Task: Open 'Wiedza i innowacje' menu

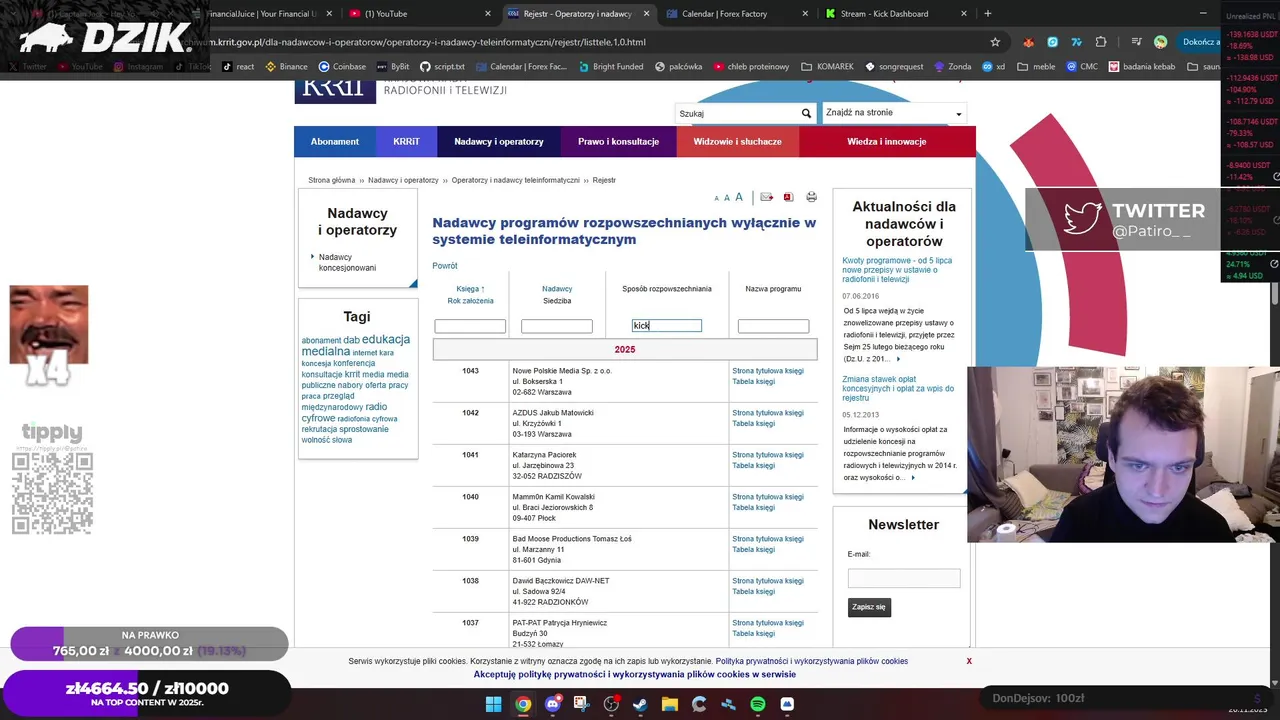Action: (887, 142)
